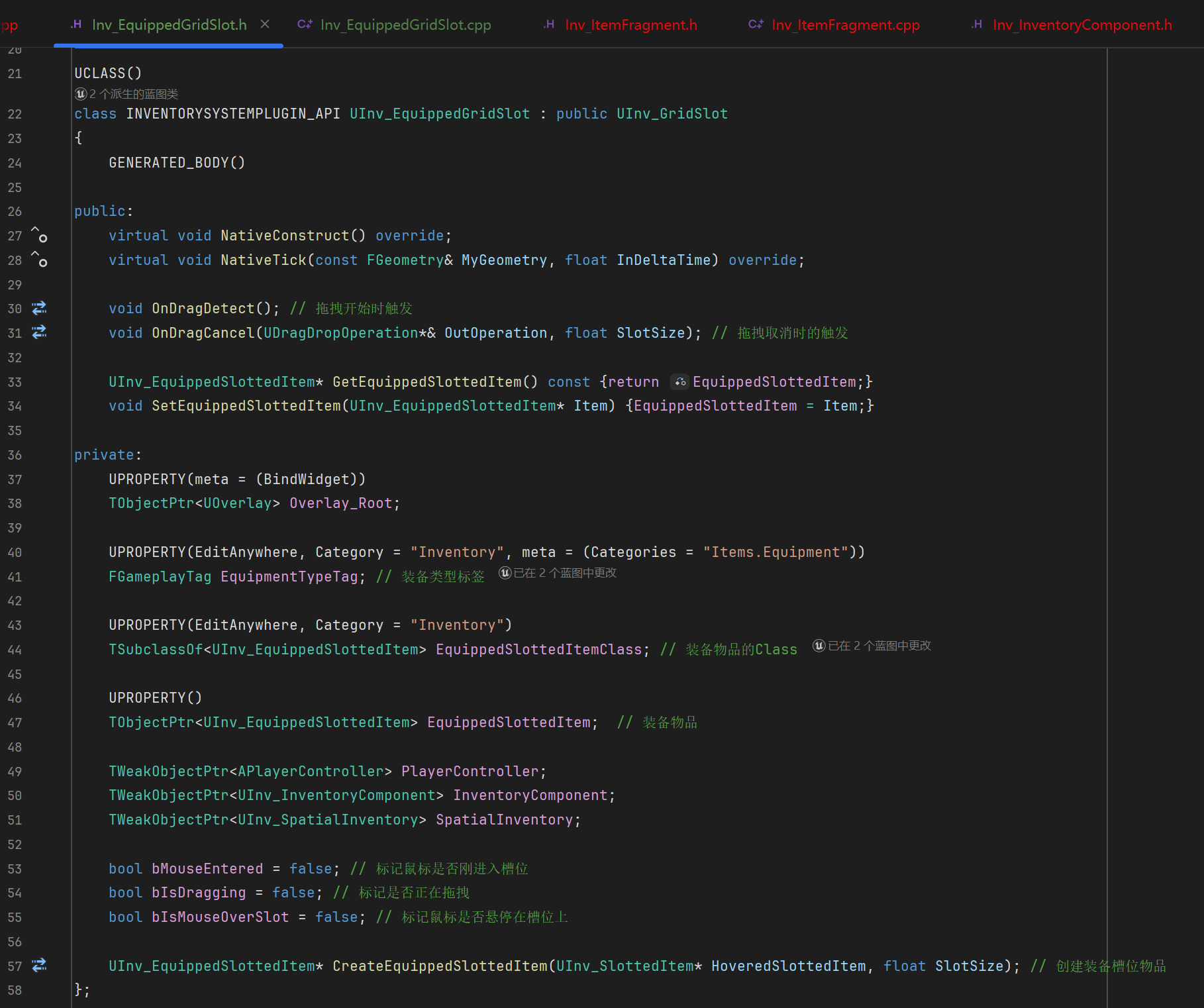Image resolution: width=1204 pixels, height=1008 pixels.
Task: Click the bIsMouseOverSlot variable name
Action: [x=221, y=917]
